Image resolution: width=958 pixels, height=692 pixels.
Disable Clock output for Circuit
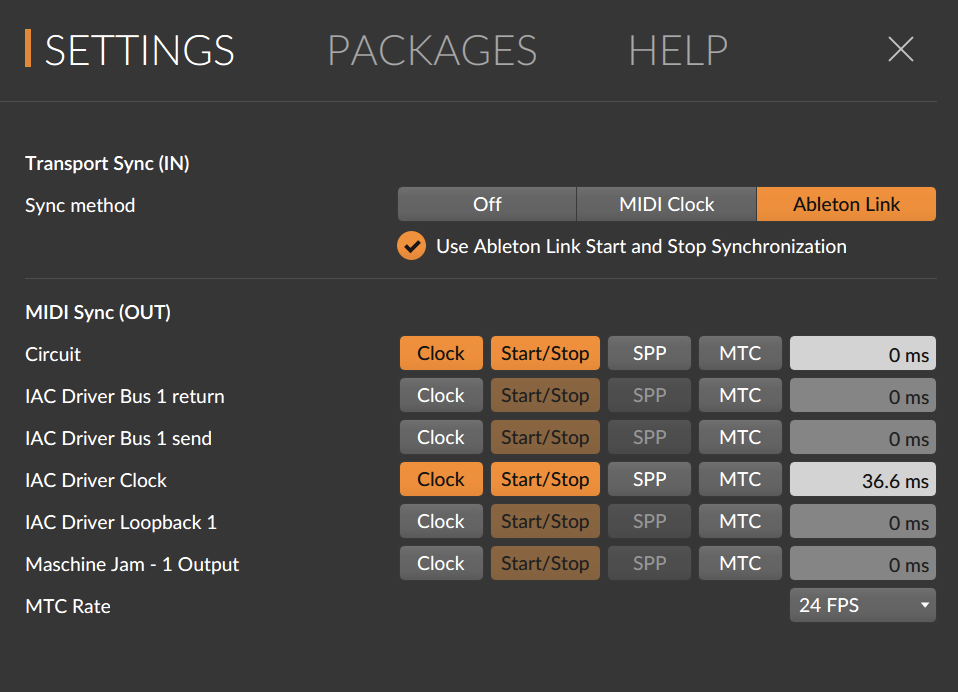[441, 353]
